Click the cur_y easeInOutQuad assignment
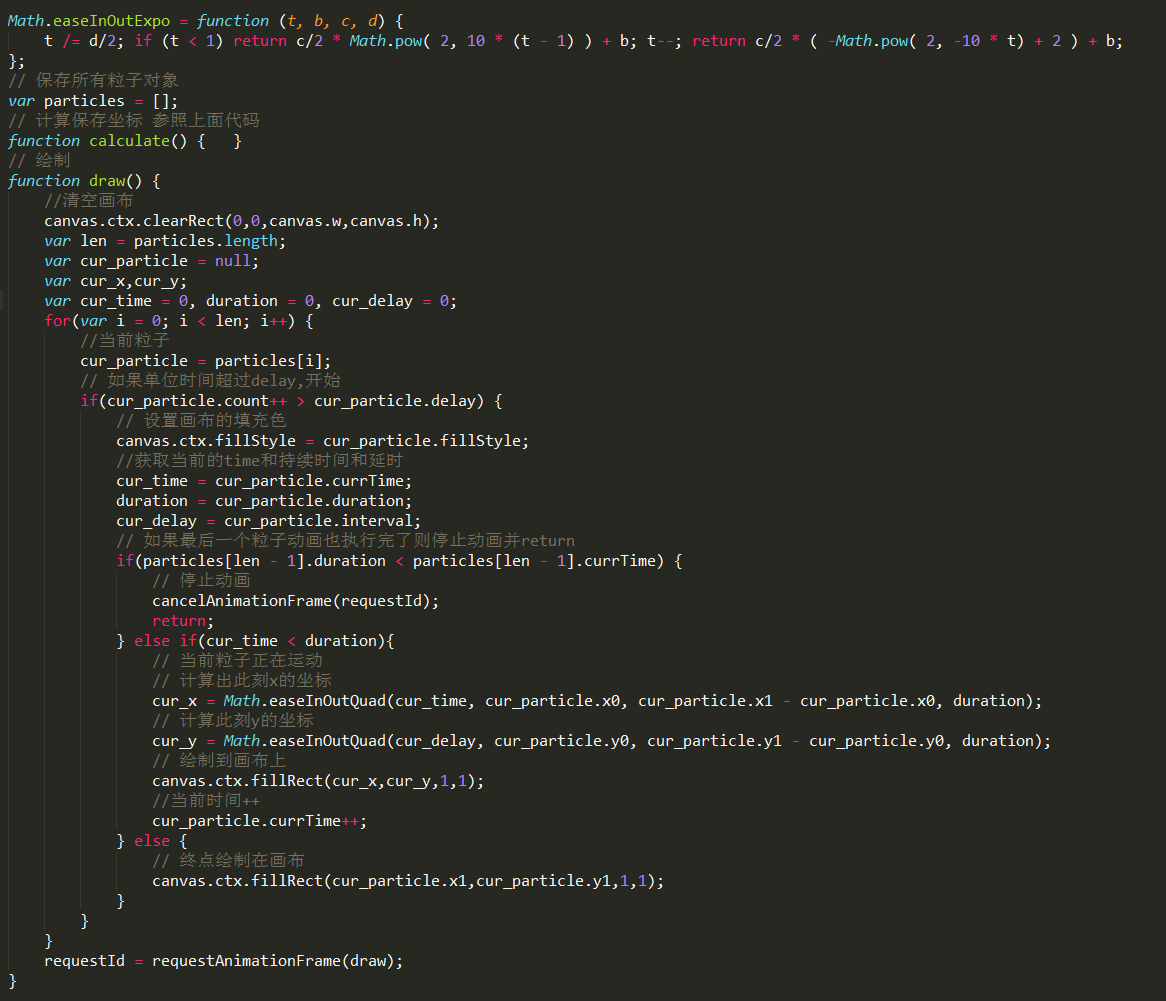The image size is (1166, 1001). (x=600, y=741)
